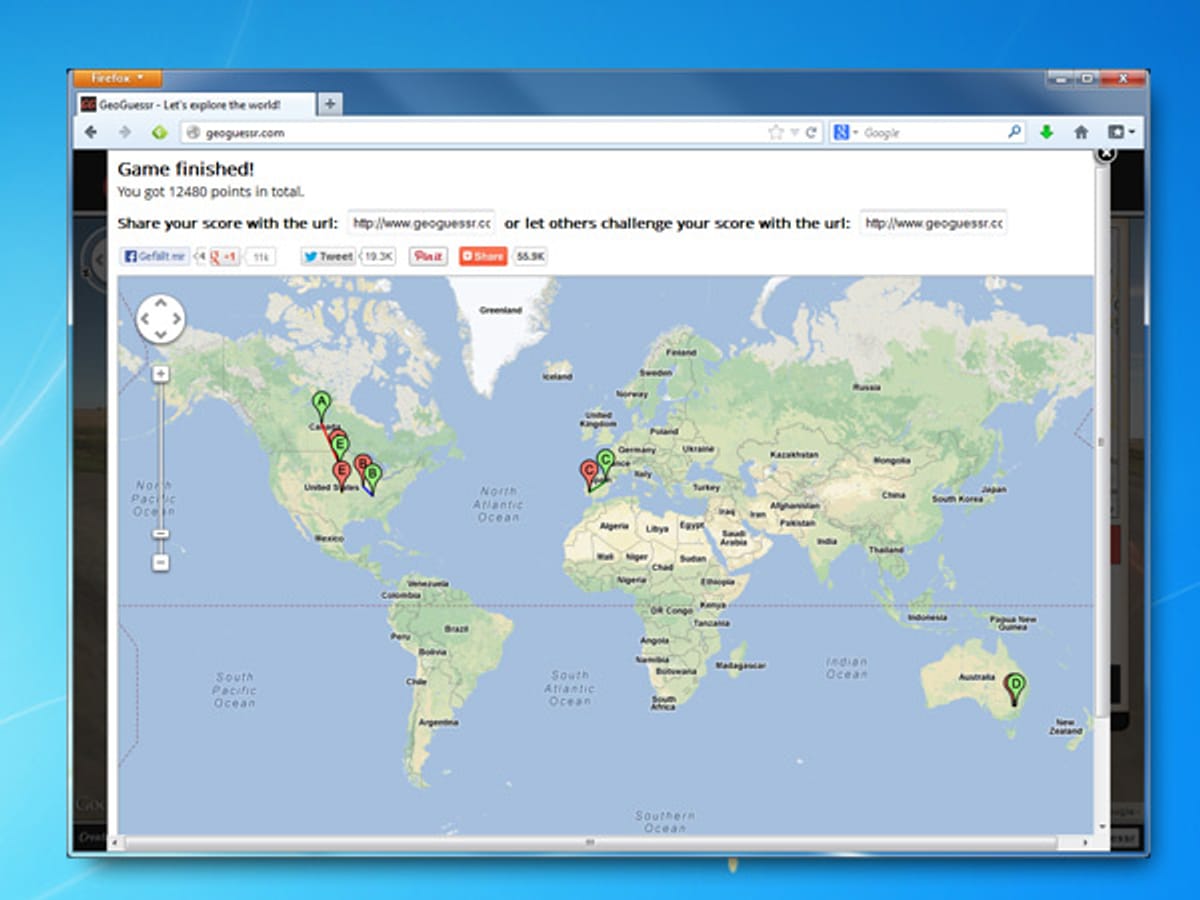1200x900 pixels.
Task: Click the Tweet button
Action: point(330,256)
